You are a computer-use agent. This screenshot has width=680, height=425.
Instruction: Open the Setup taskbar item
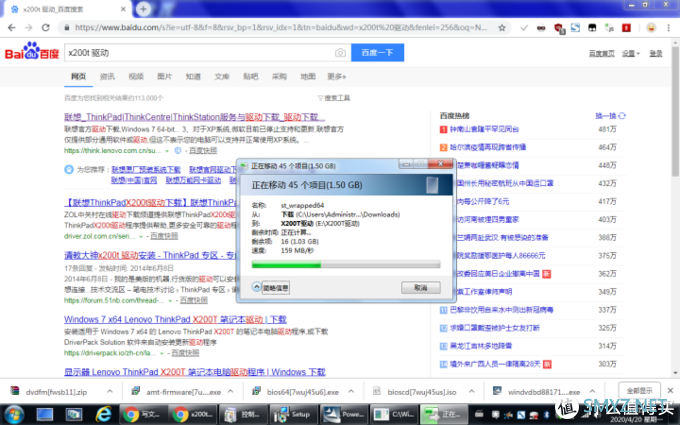click(x=292, y=415)
